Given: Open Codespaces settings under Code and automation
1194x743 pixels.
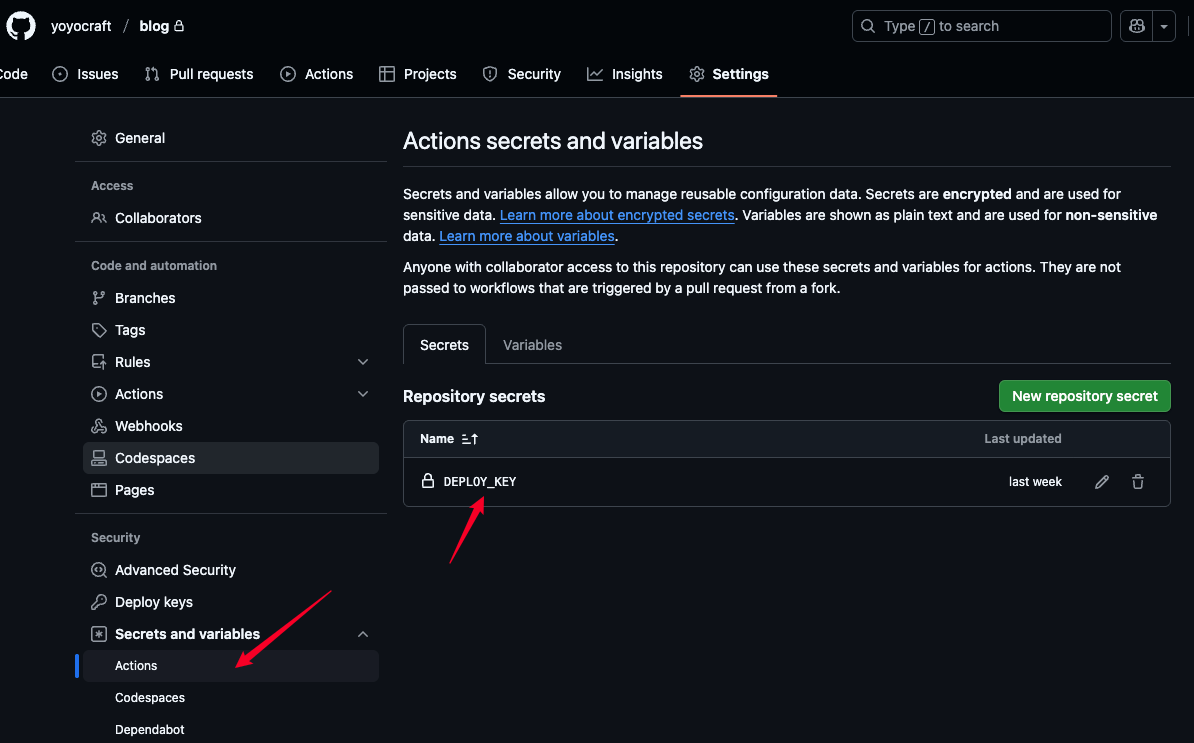Looking at the screenshot, I should coord(231,458).
